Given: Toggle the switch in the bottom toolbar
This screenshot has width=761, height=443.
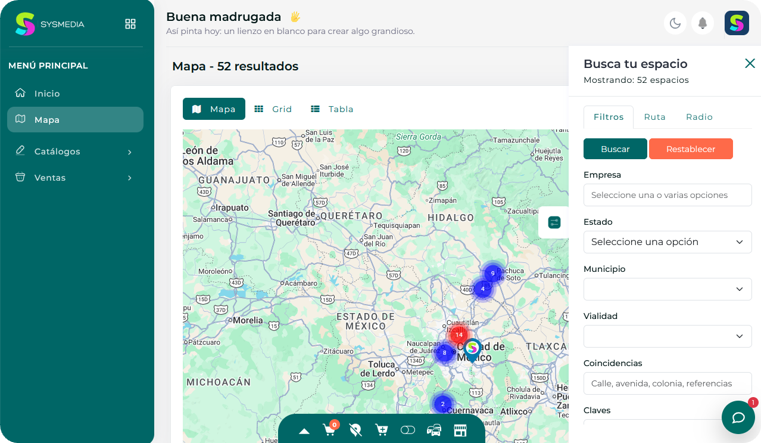Looking at the screenshot, I should point(407,430).
